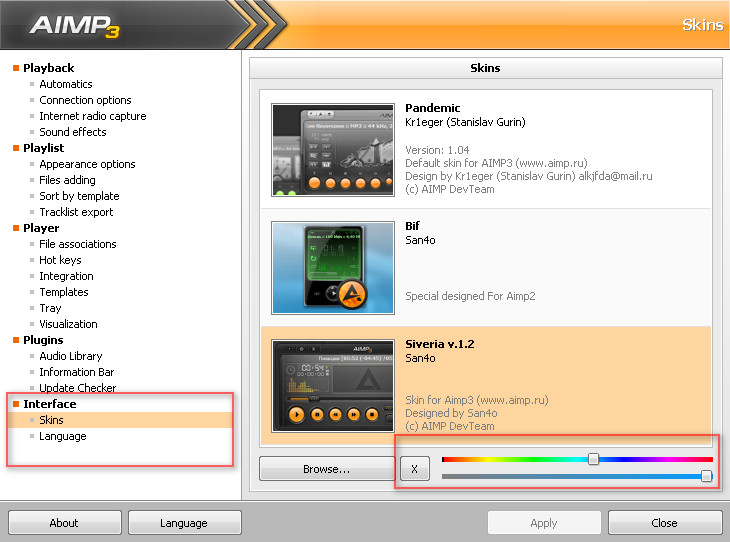Select the Plugins section header
The width and height of the screenshot is (730, 542).
click(x=43, y=340)
